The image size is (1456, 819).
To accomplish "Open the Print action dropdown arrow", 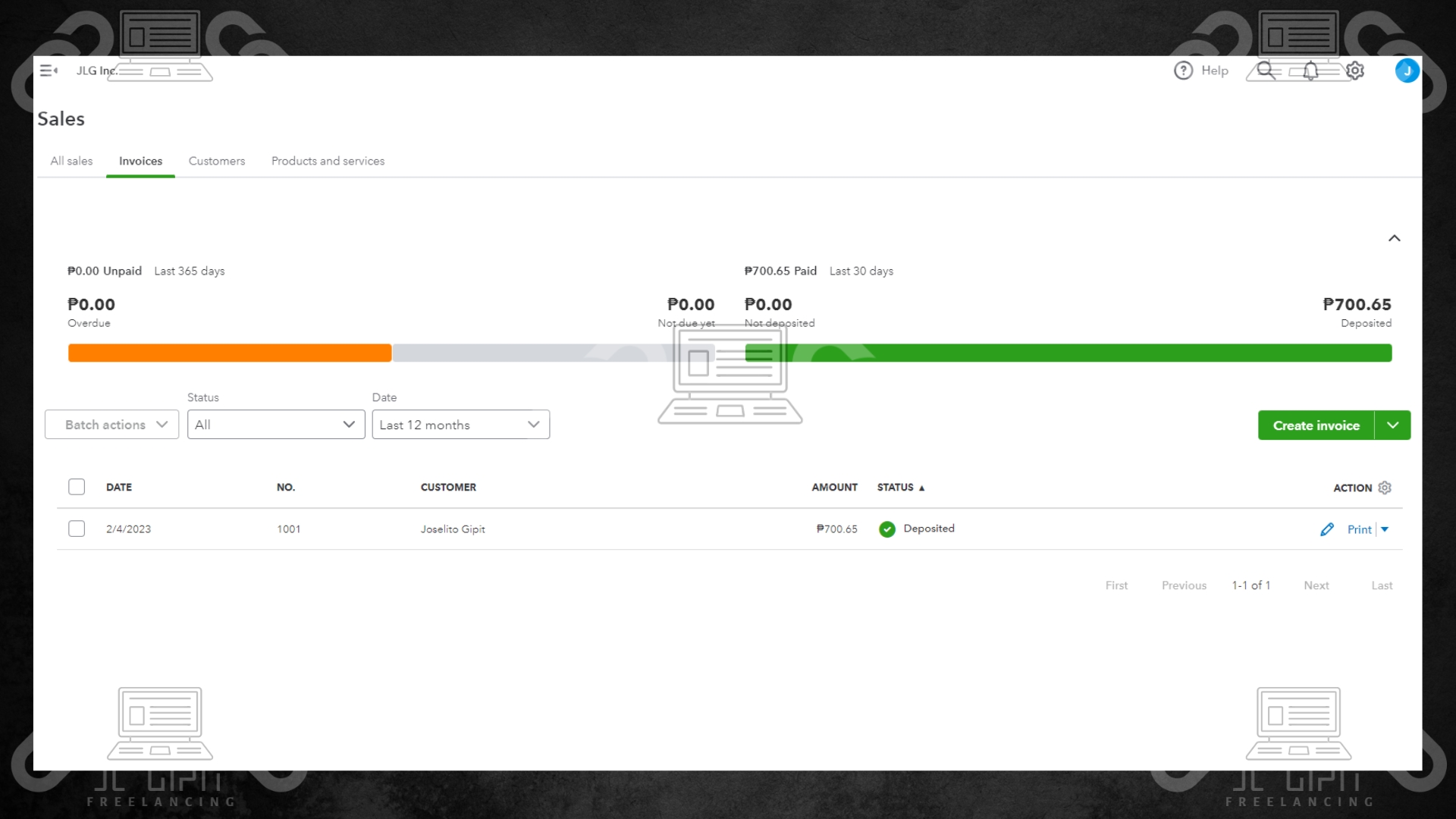I will click(x=1385, y=529).
